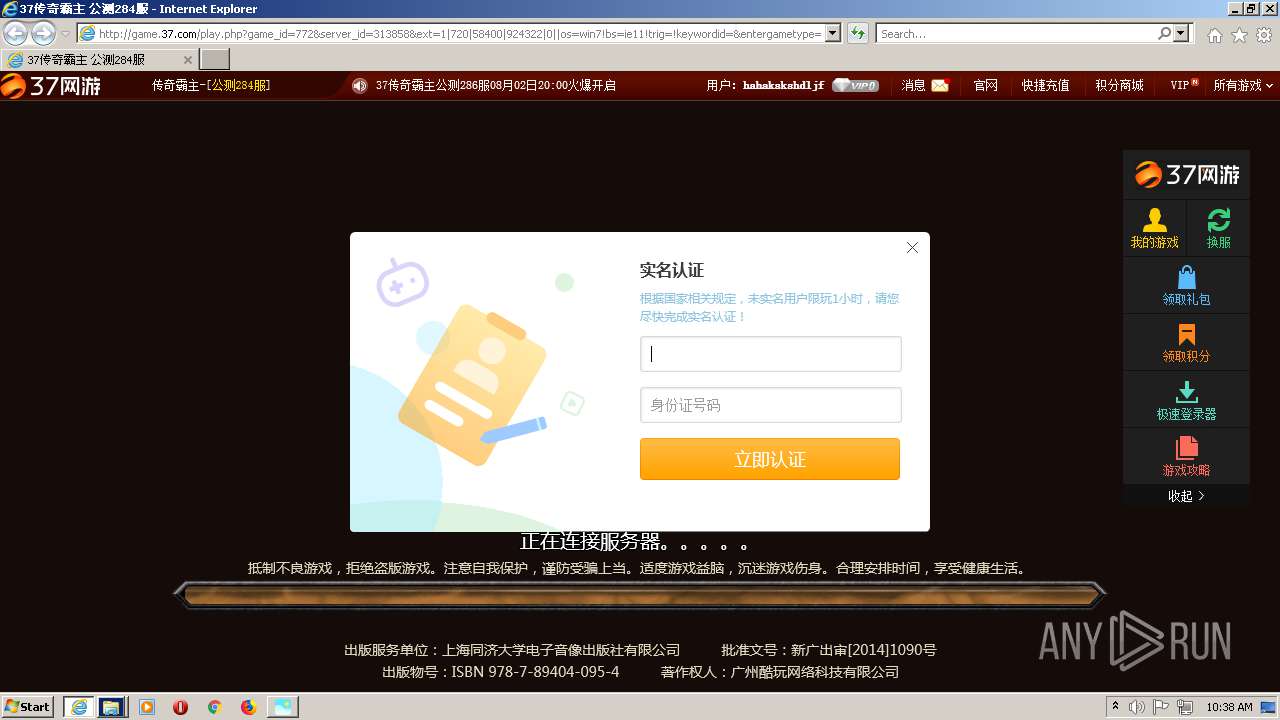Screen dimensions: 1280x720
Task: Open the 官网 official site link
Action: click(x=985, y=86)
